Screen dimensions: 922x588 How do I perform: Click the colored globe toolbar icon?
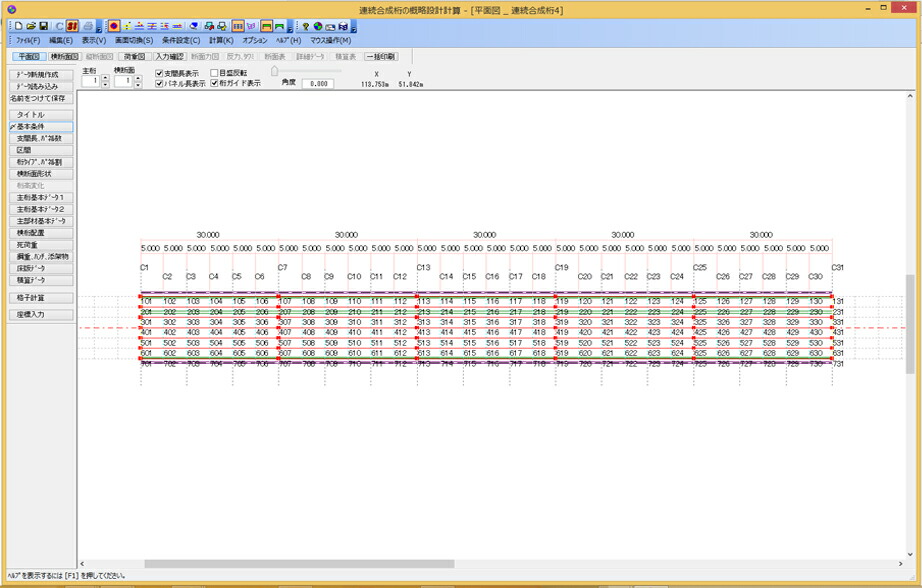point(318,26)
